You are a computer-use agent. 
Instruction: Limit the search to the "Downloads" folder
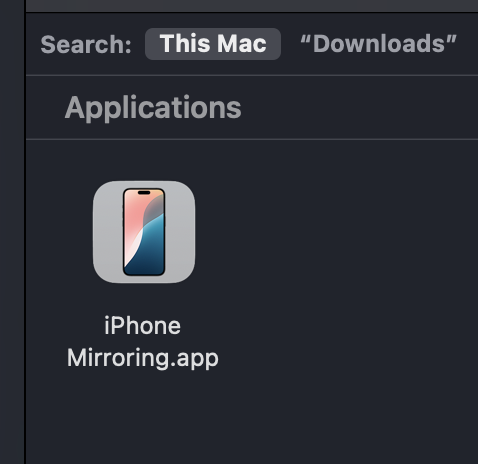(378, 44)
